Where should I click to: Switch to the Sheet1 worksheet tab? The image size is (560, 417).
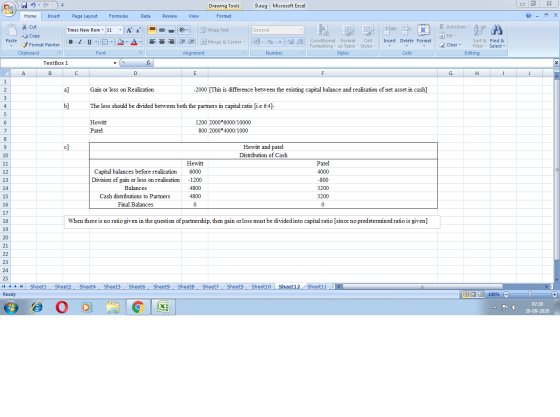pyautogui.click(x=38, y=287)
